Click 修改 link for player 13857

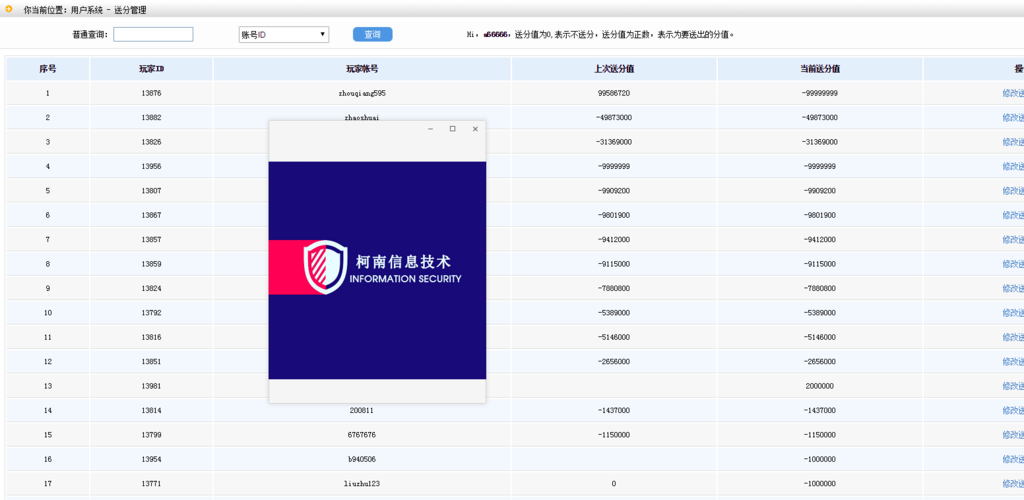[1013, 240]
